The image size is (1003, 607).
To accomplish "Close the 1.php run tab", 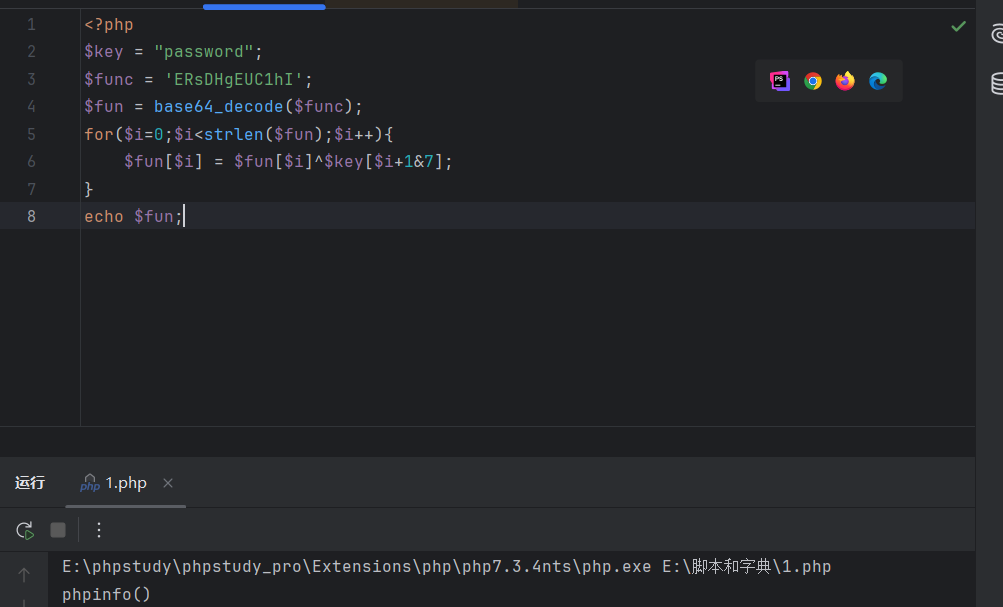I will pos(168,483).
